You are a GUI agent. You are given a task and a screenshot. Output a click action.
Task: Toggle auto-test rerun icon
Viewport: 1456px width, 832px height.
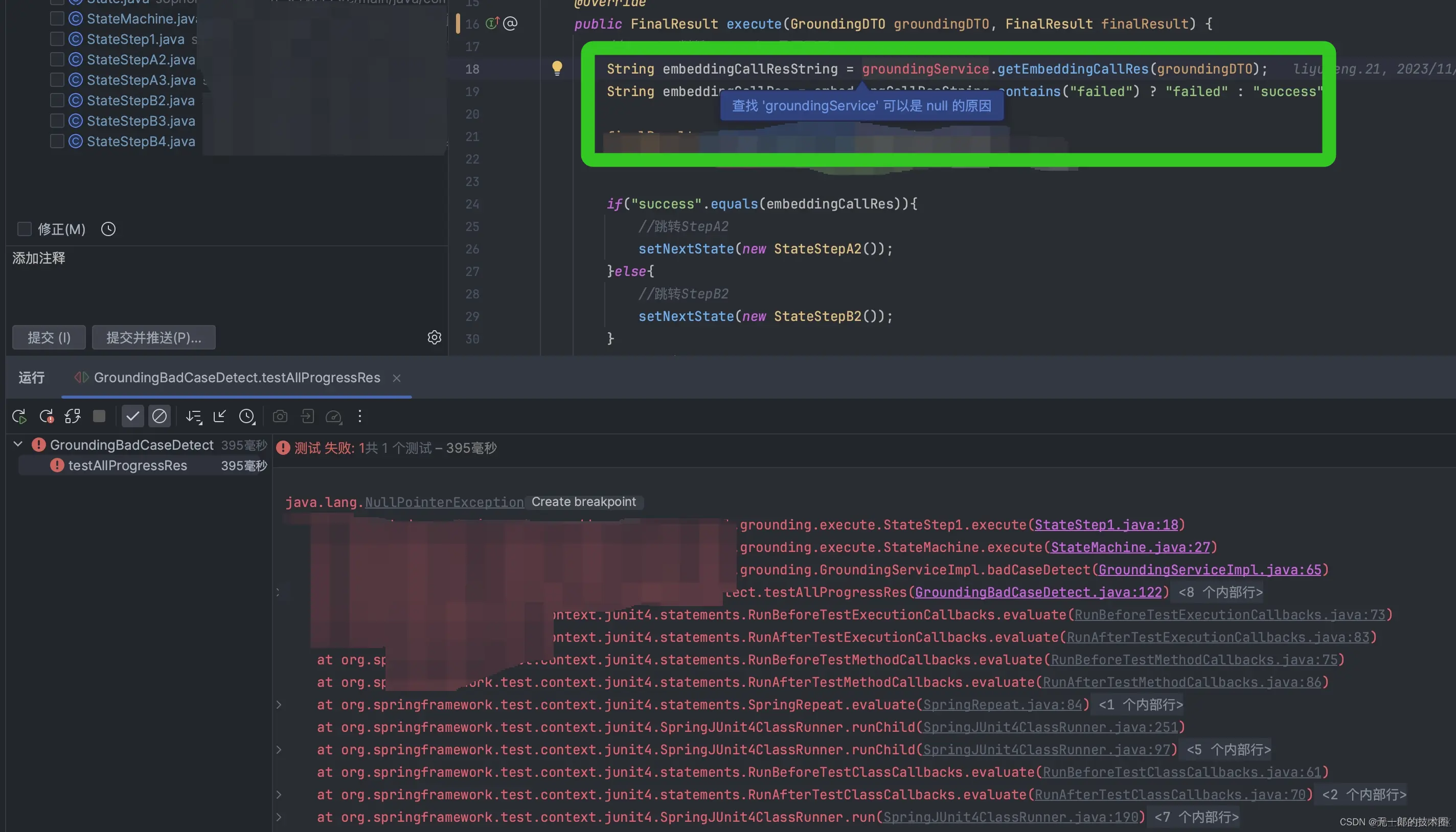[x=73, y=417]
